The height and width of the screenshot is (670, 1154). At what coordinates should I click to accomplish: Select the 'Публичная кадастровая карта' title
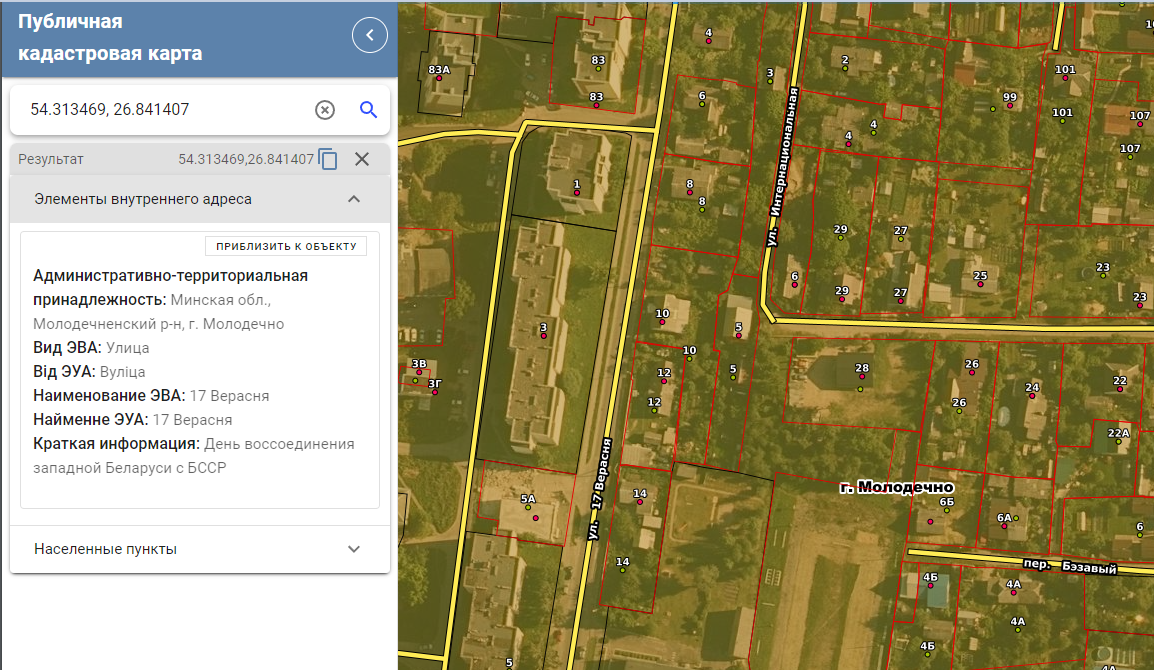pos(110,37)
